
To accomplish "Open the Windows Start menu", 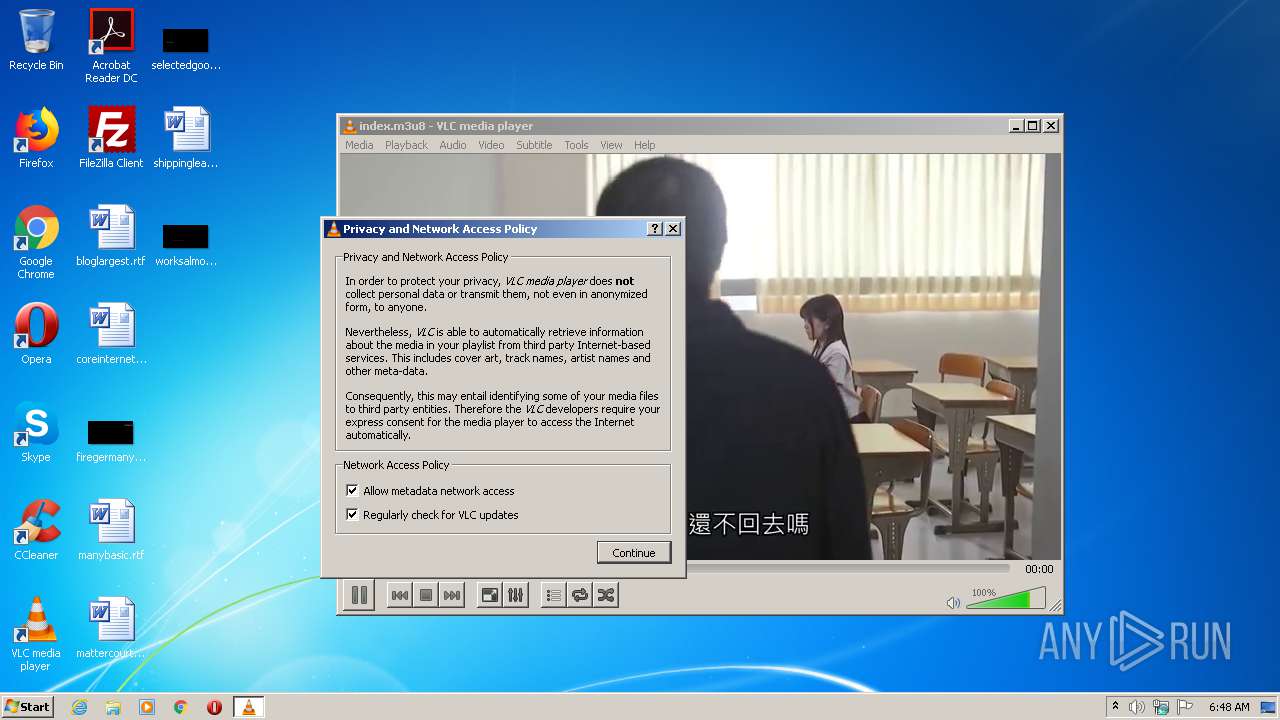I will (28, 706).
